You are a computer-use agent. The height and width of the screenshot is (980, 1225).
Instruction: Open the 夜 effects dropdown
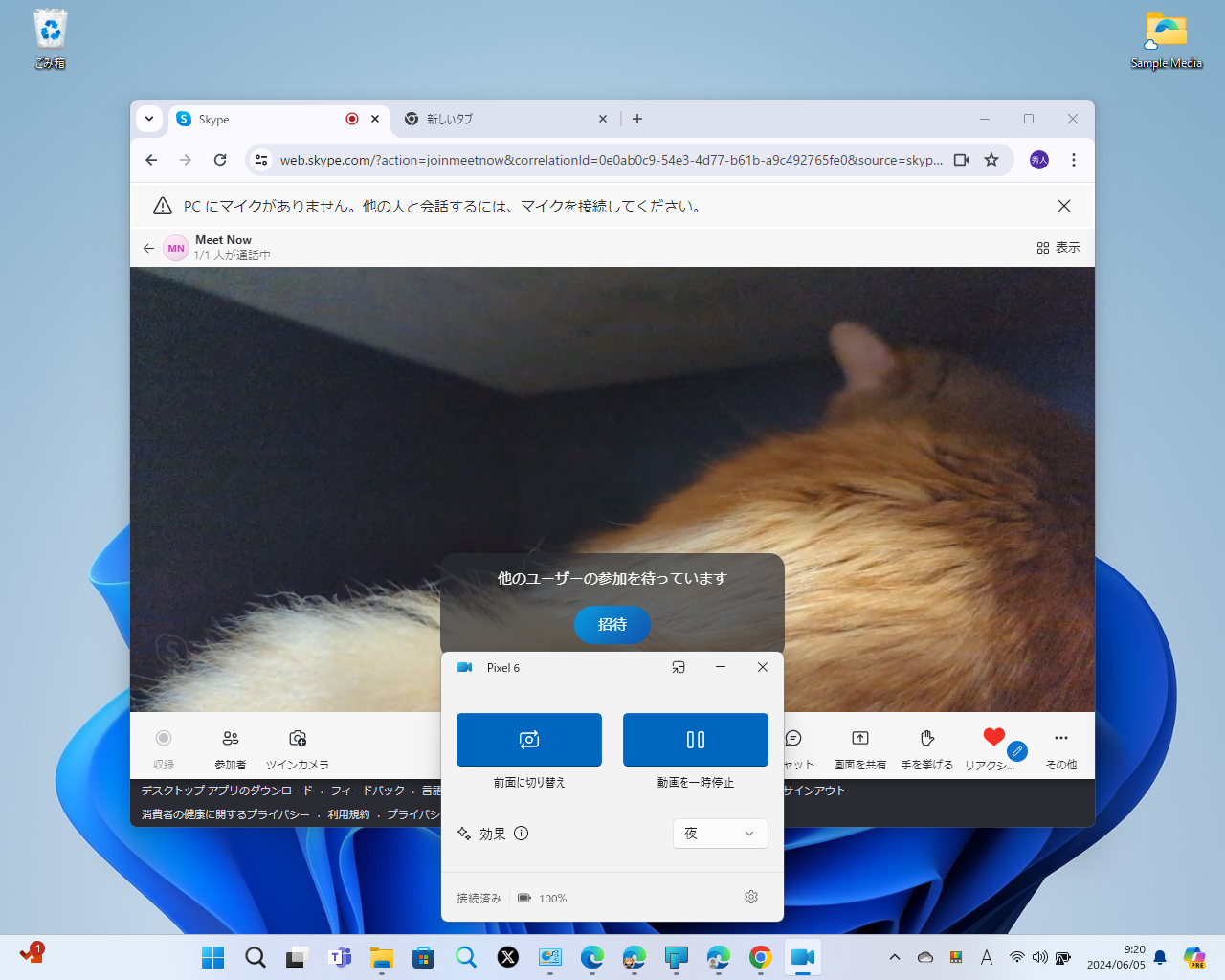pyautogui.click(x=720, y=834)
